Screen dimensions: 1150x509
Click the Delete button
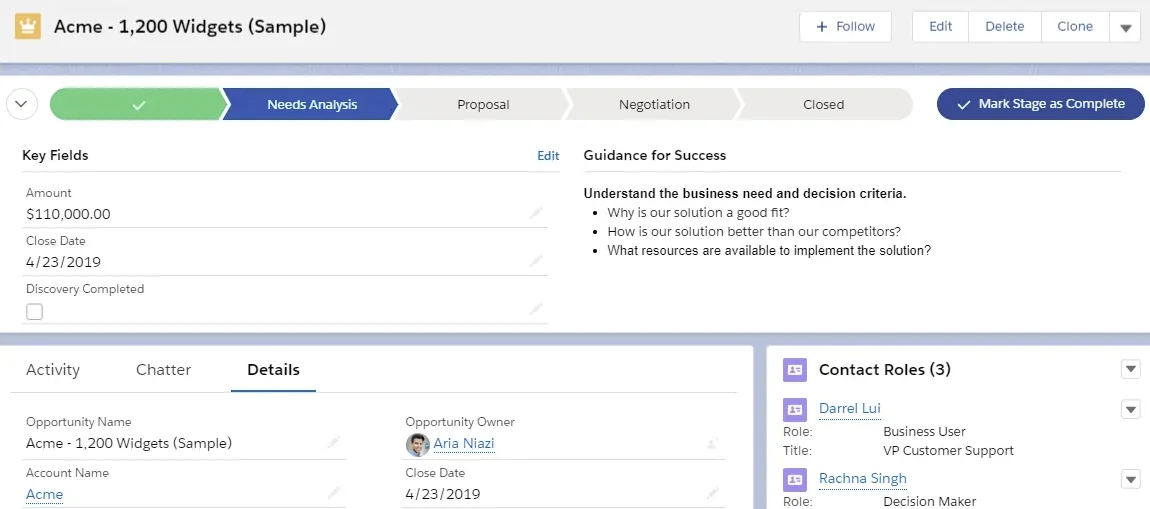[x=1005, y=26]
